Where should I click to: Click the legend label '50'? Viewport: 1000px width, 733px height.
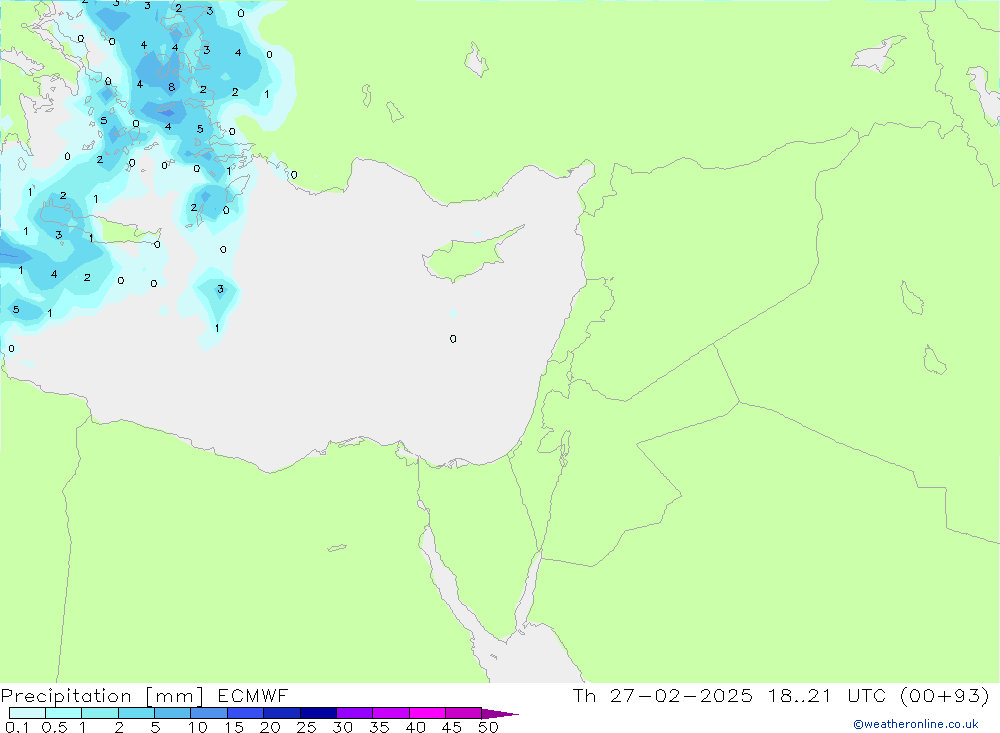[x=489, y=727]
